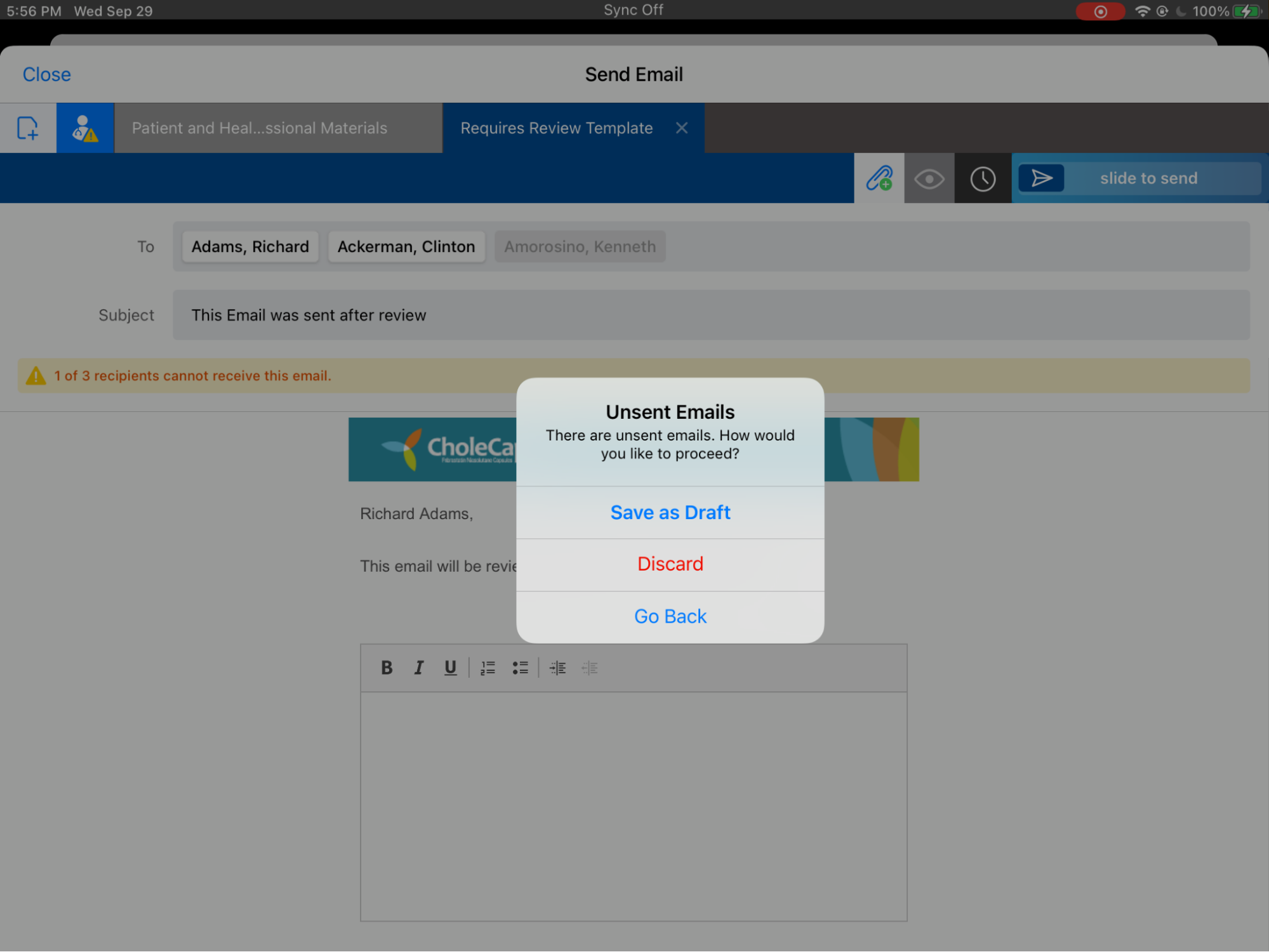
Task: Click the increase indent icon
Action: pyautogui.click(x=556, y=667)
